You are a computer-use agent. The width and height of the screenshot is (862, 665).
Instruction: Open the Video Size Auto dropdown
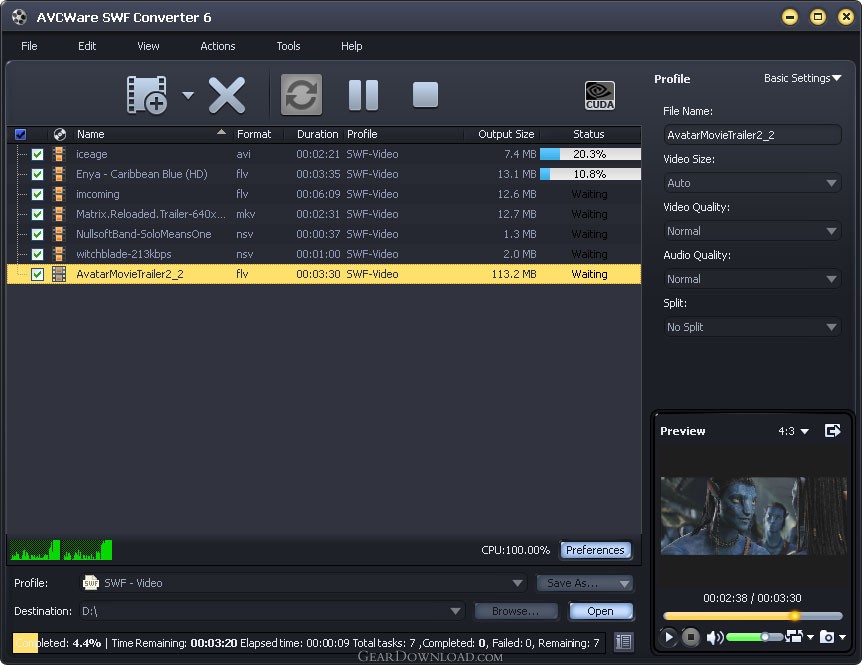(x=752, y=183)
